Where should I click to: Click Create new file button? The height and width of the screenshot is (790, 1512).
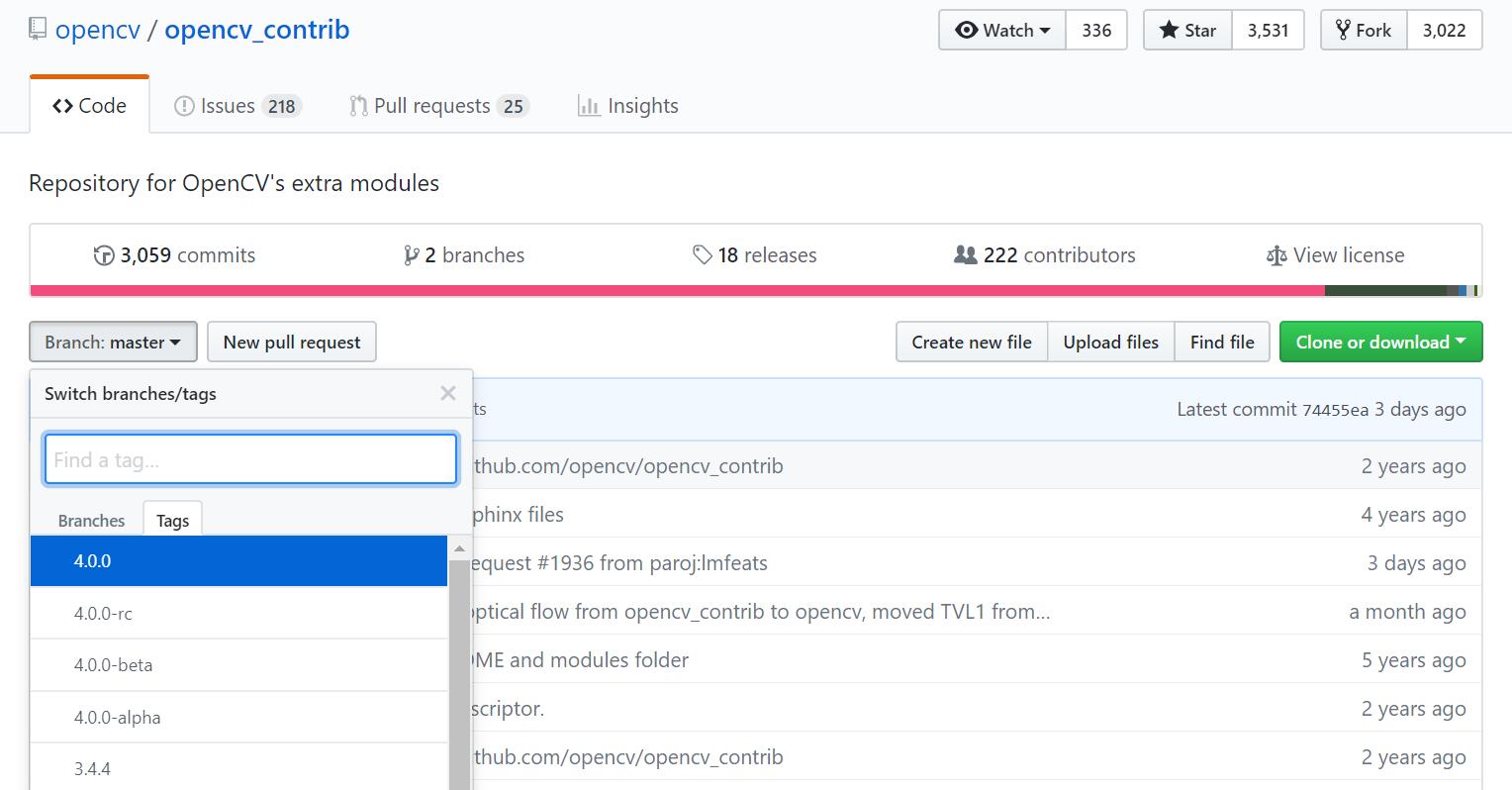(x=972, y=342)
